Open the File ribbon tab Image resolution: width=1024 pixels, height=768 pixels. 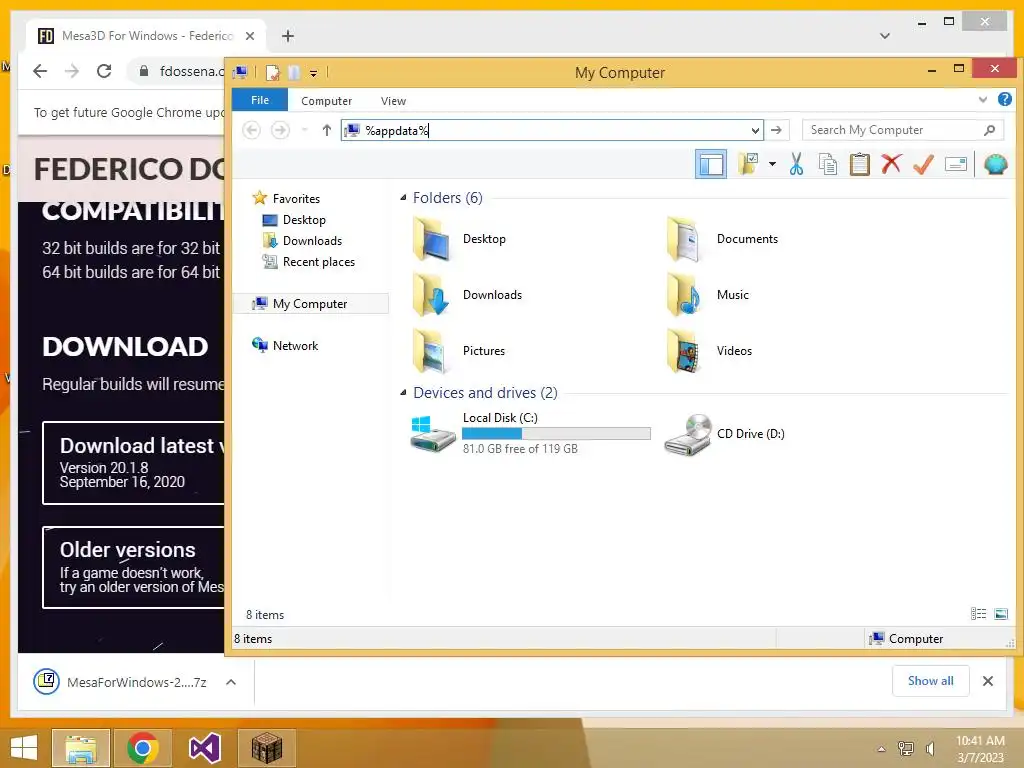coord(260,100)
